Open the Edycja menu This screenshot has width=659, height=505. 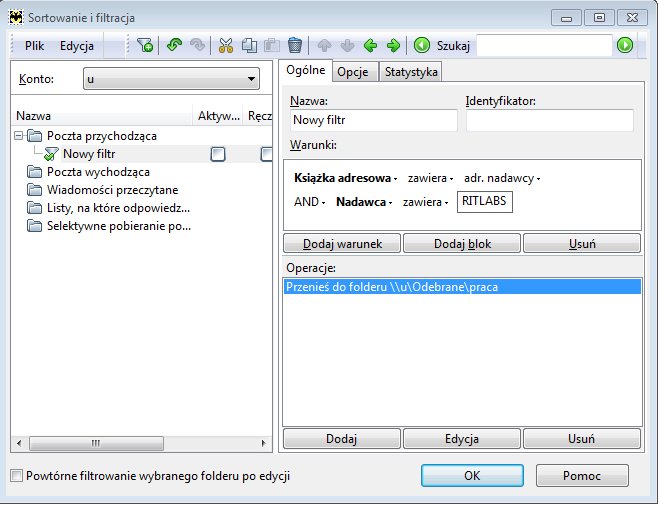pyautogui.click(x=77, y=46)
